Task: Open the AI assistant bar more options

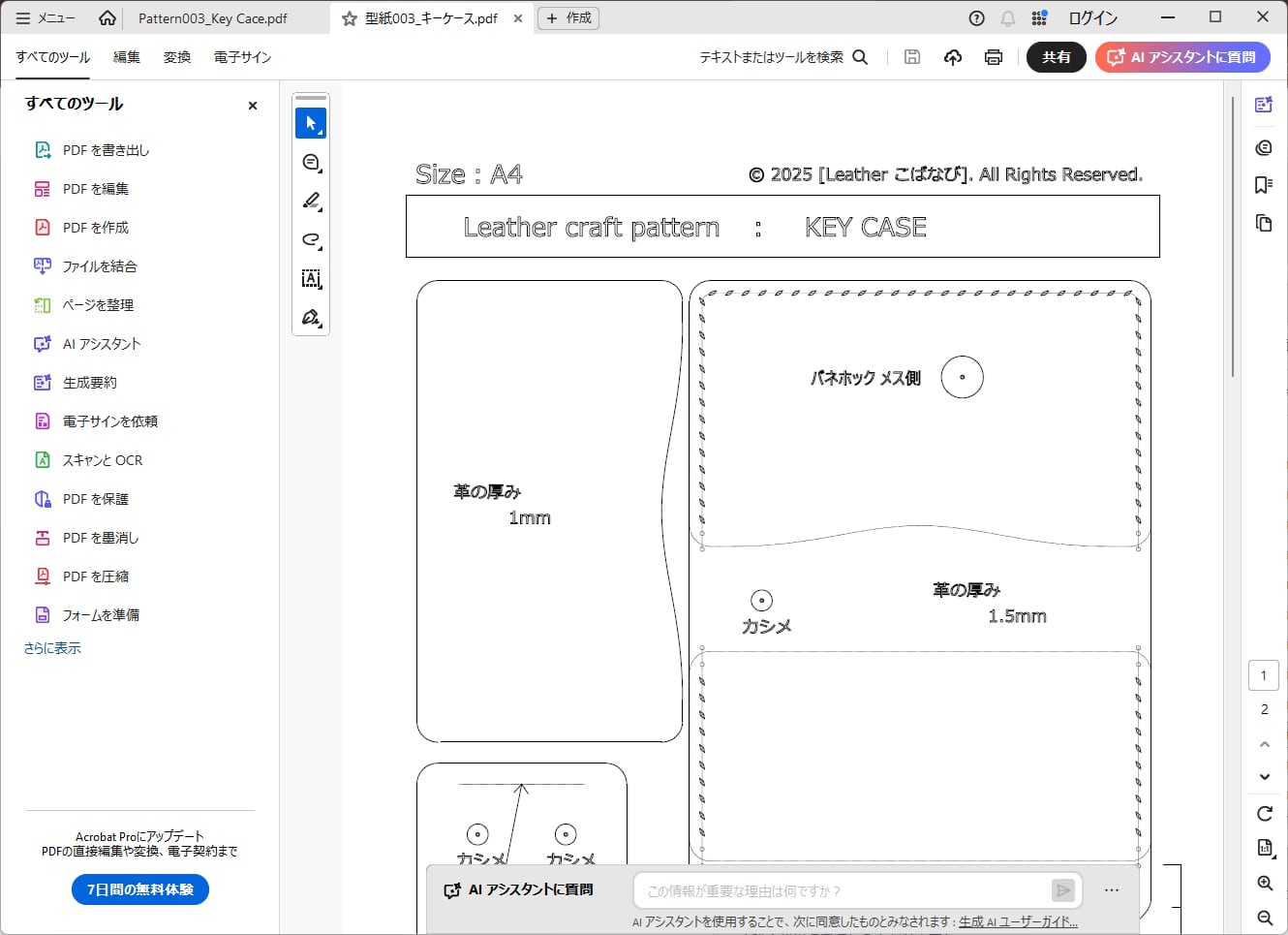Action: click(1112, 890)
